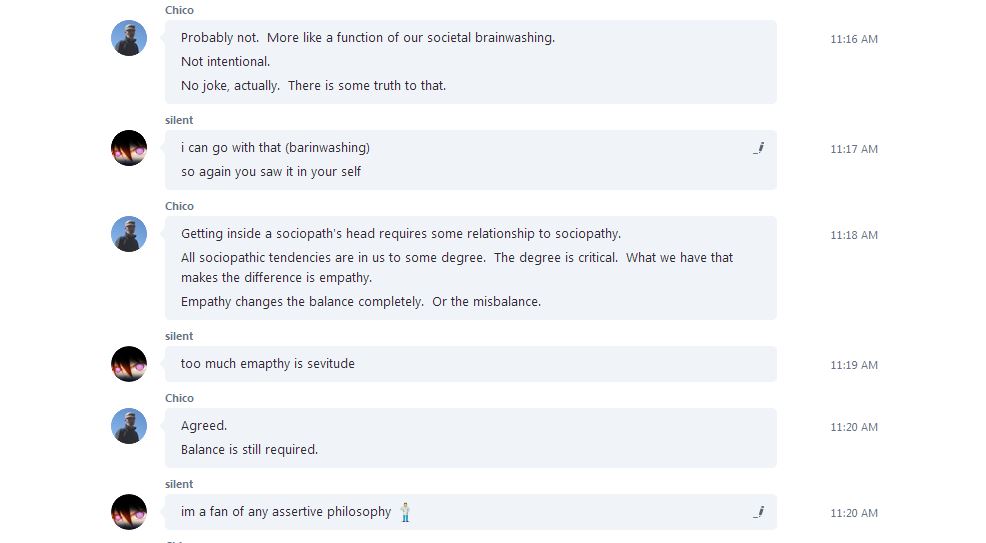The height and width of the screenshot is (543, 986).
Task: Click the 'silent' name above barinwashing message
Action: (x=179, y=120)
